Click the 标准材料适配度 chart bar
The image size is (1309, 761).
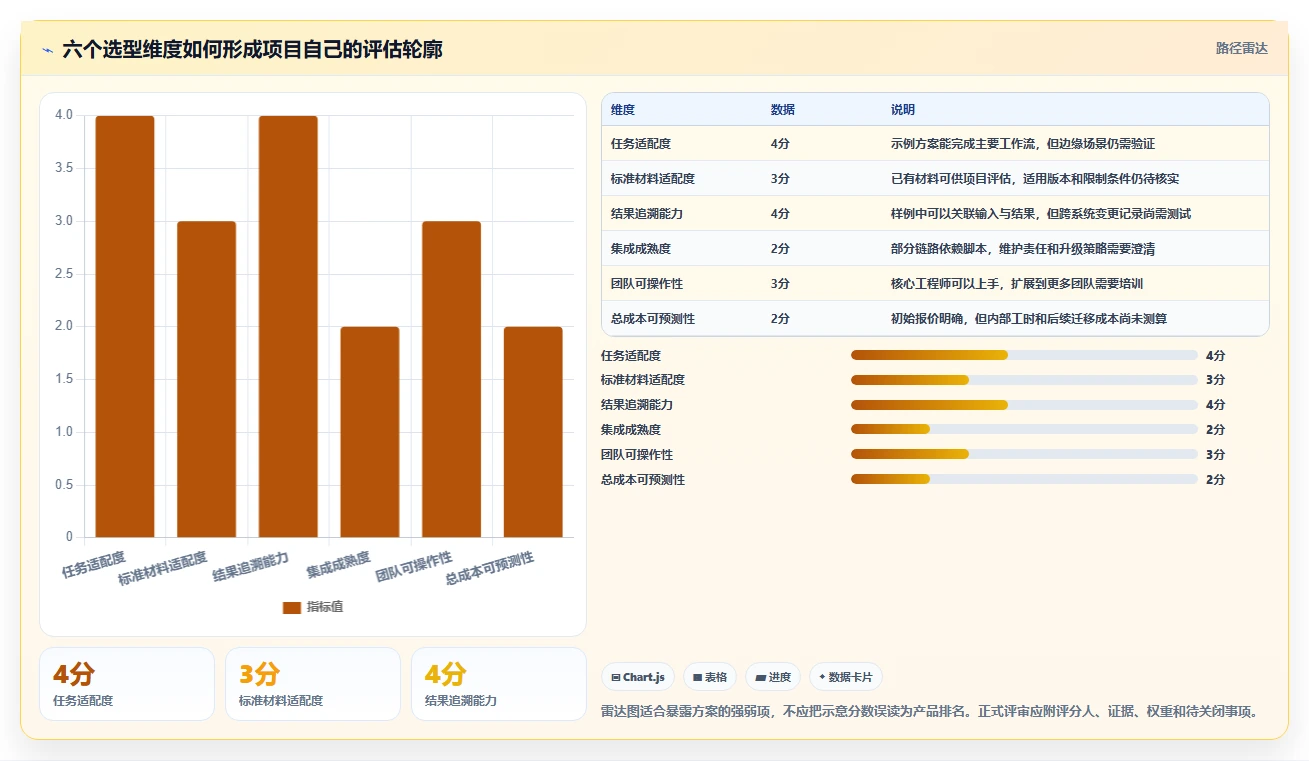[x=207, y=379]
